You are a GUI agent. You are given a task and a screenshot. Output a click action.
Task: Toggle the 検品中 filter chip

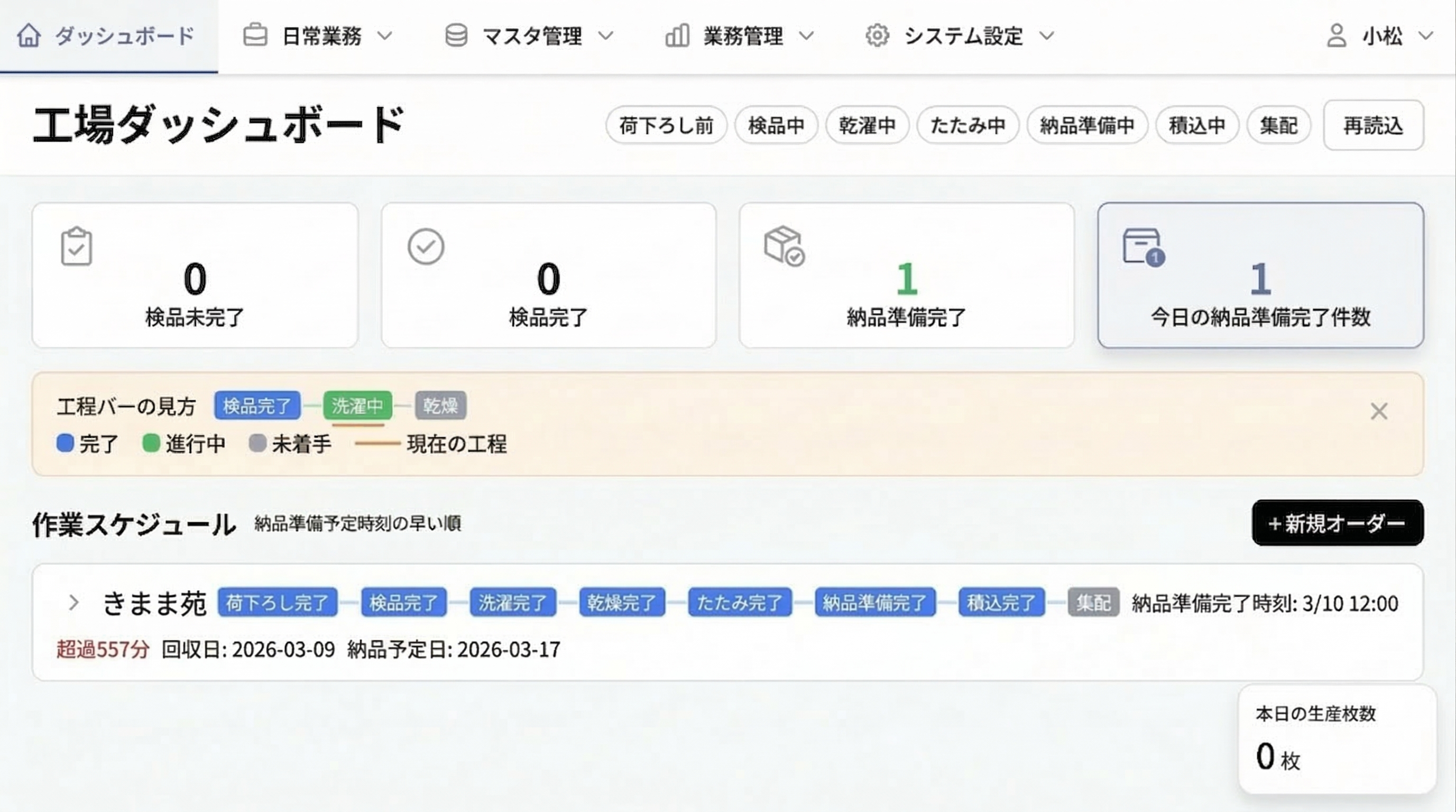(x=776, y=125)
